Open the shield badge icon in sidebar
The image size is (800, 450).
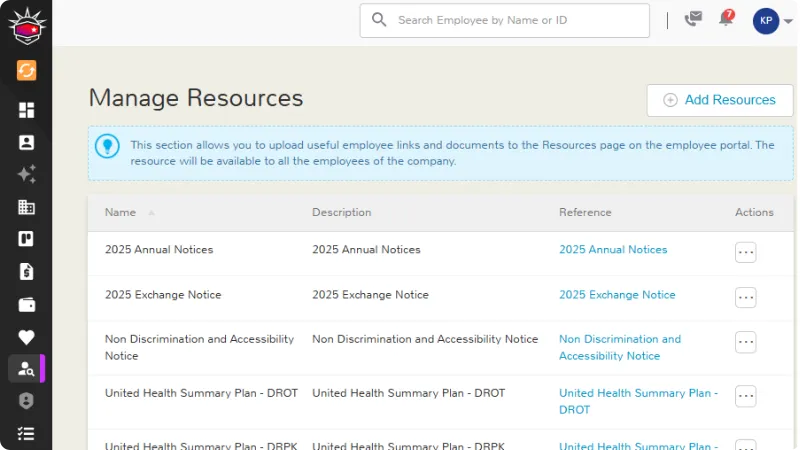pos(27,401)
